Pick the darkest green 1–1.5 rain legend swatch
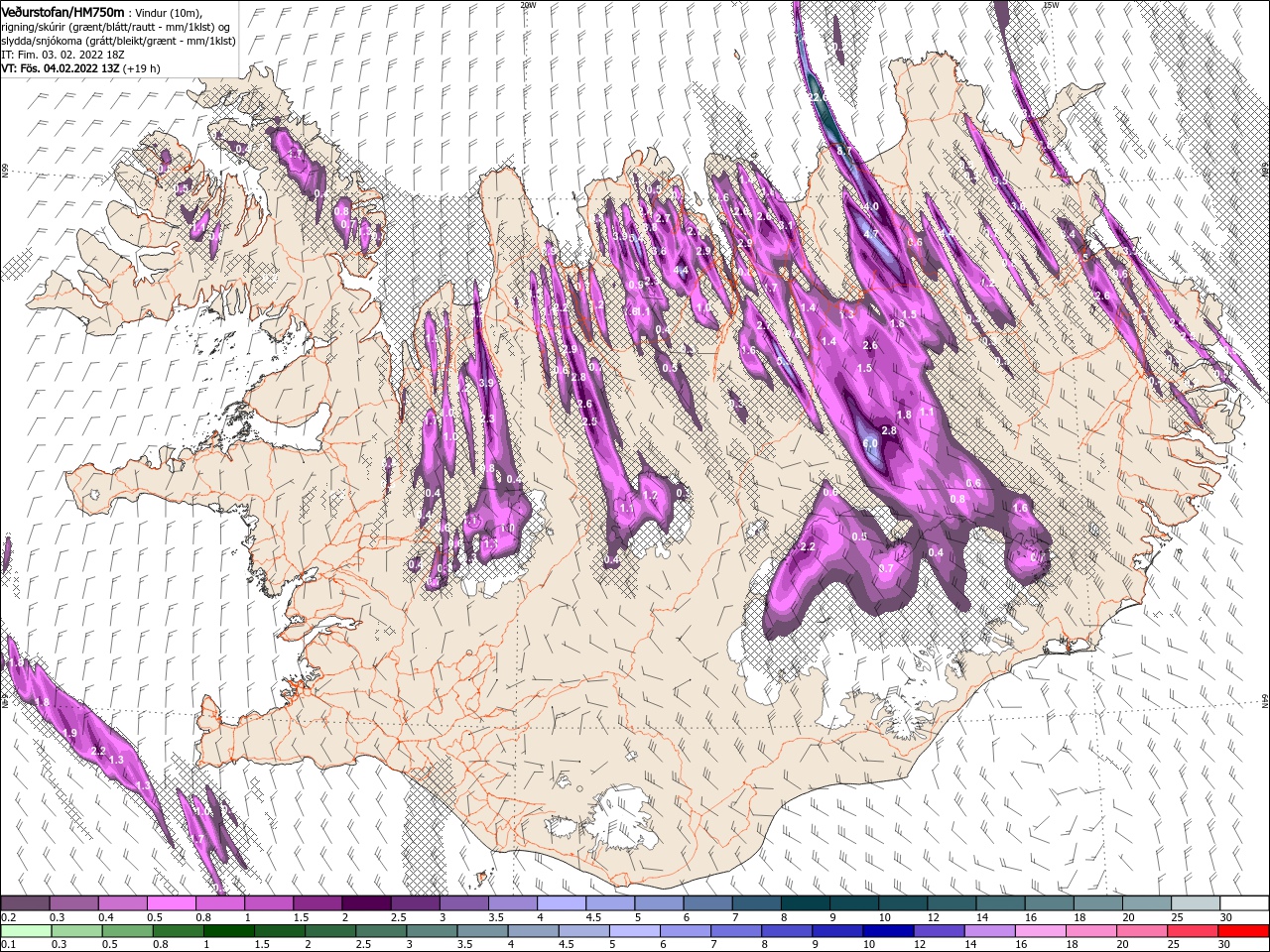 229,931
